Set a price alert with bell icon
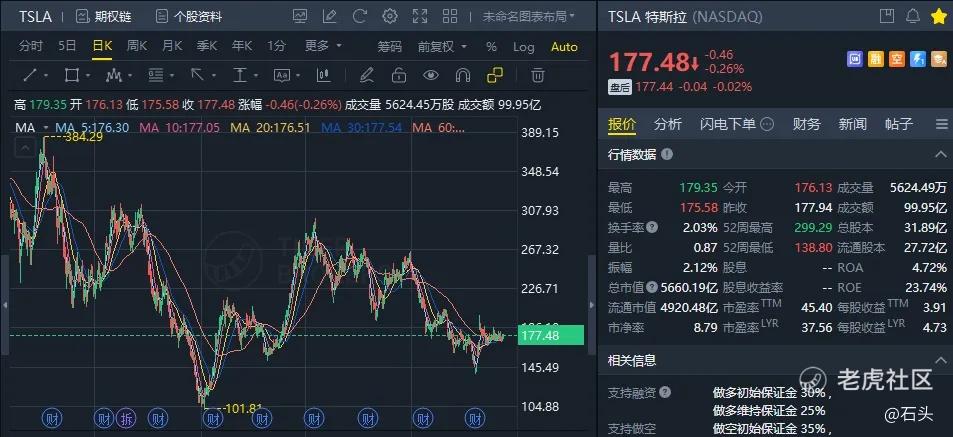Viewport: 953px width, 437px height. click(x=913, y=16)
